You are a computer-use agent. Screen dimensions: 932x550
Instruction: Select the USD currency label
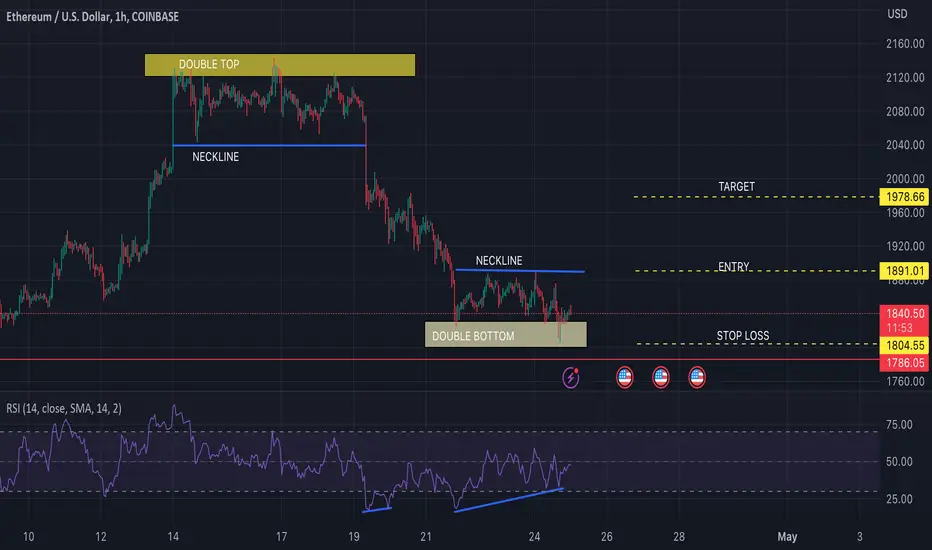pos(897,14)
